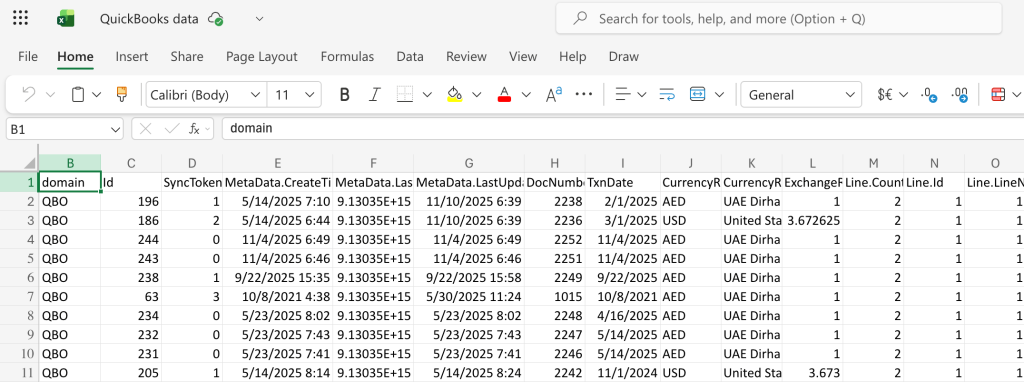Screen dimensions: 1024x382
Task: Open the font size 11 dropdown
Action: [294, 95]
